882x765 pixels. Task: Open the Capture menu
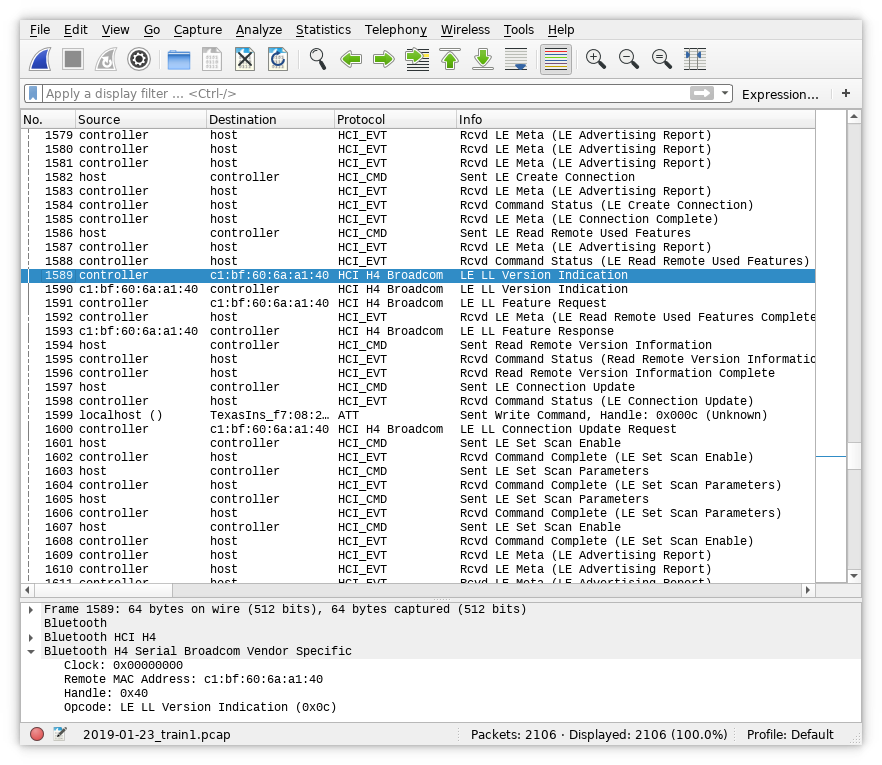pos(197,30)
